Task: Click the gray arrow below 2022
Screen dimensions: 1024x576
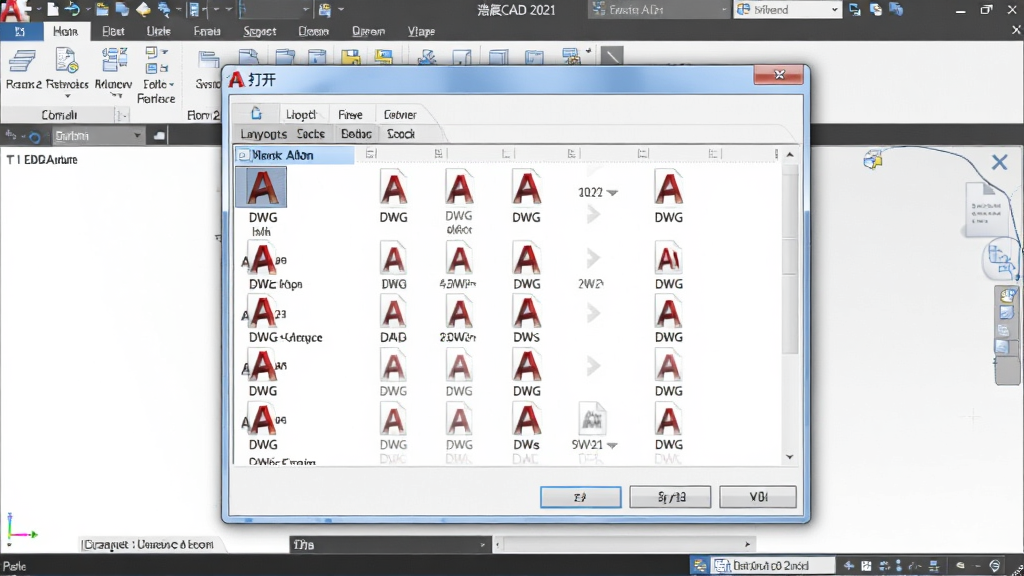Action: coord(593,214)
